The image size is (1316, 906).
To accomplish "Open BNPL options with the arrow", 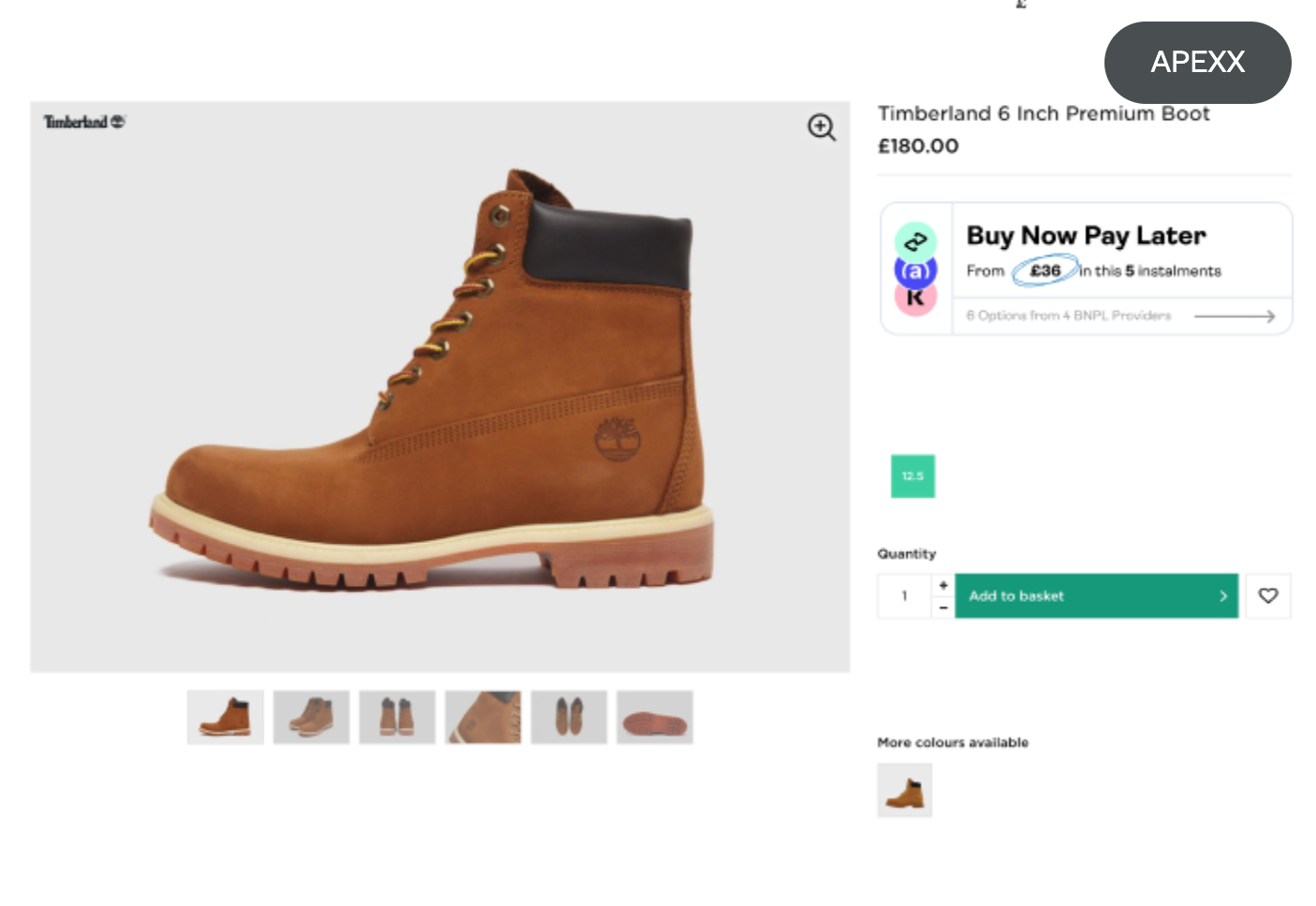I will click(x=1235, y=316).
